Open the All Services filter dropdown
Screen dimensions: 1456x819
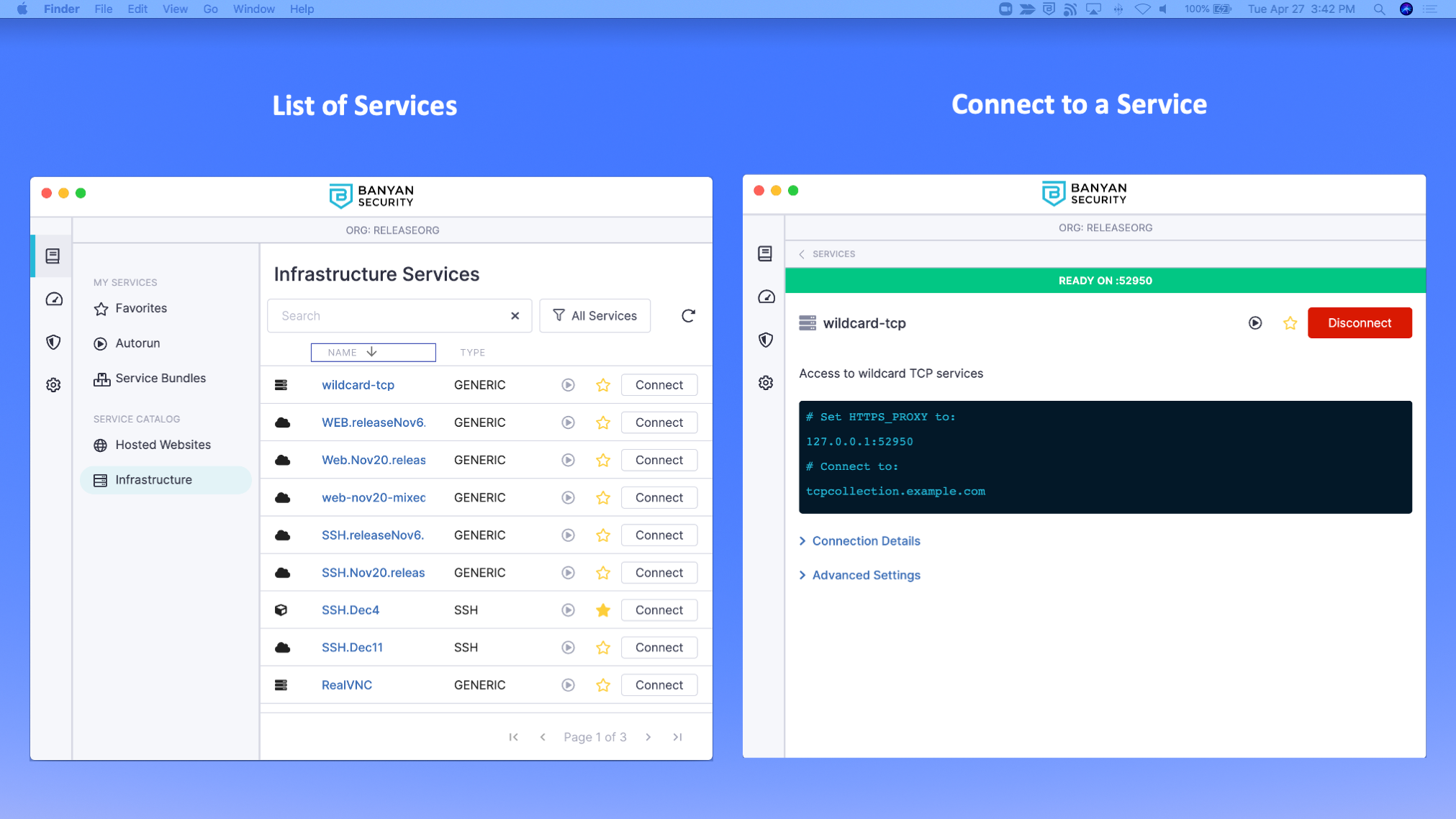594,316
